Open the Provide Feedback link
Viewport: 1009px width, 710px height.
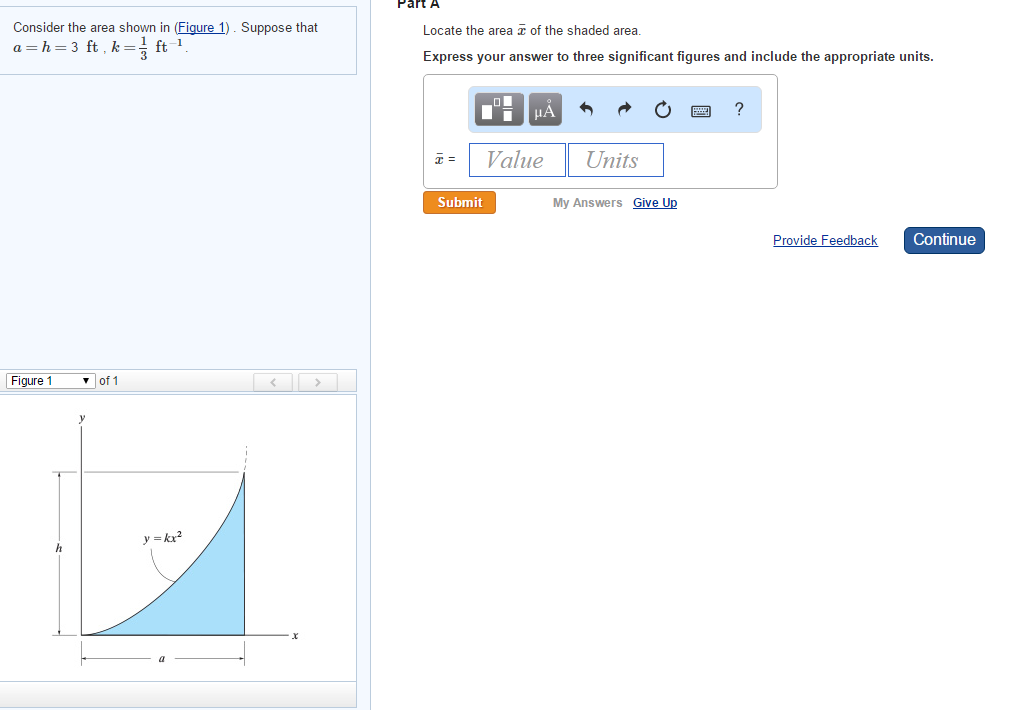824,240
